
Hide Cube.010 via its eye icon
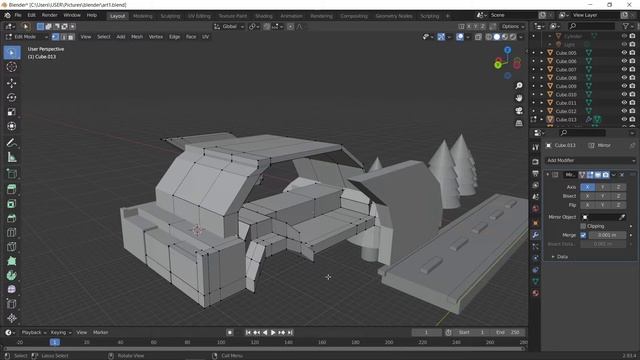pos(624,94)
